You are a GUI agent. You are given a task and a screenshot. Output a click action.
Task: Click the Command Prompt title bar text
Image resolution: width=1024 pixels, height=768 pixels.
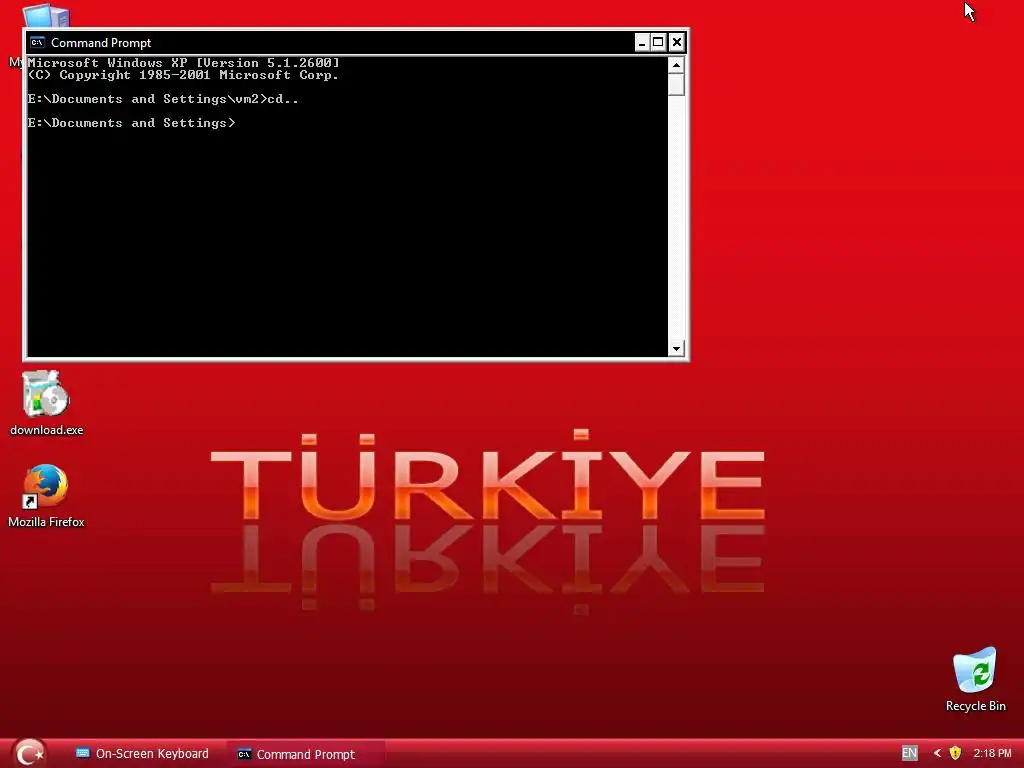coord(101,42)
